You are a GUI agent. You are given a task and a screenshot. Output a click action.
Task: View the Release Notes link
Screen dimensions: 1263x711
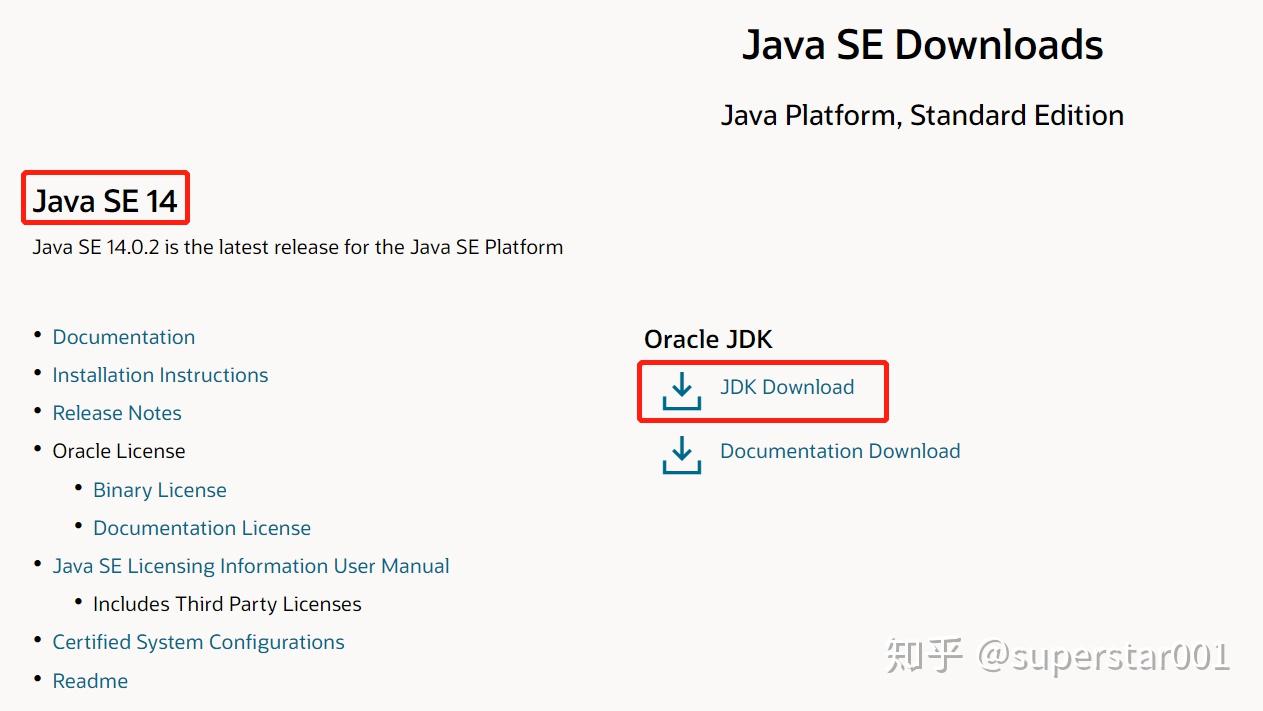tap(117, 413)
